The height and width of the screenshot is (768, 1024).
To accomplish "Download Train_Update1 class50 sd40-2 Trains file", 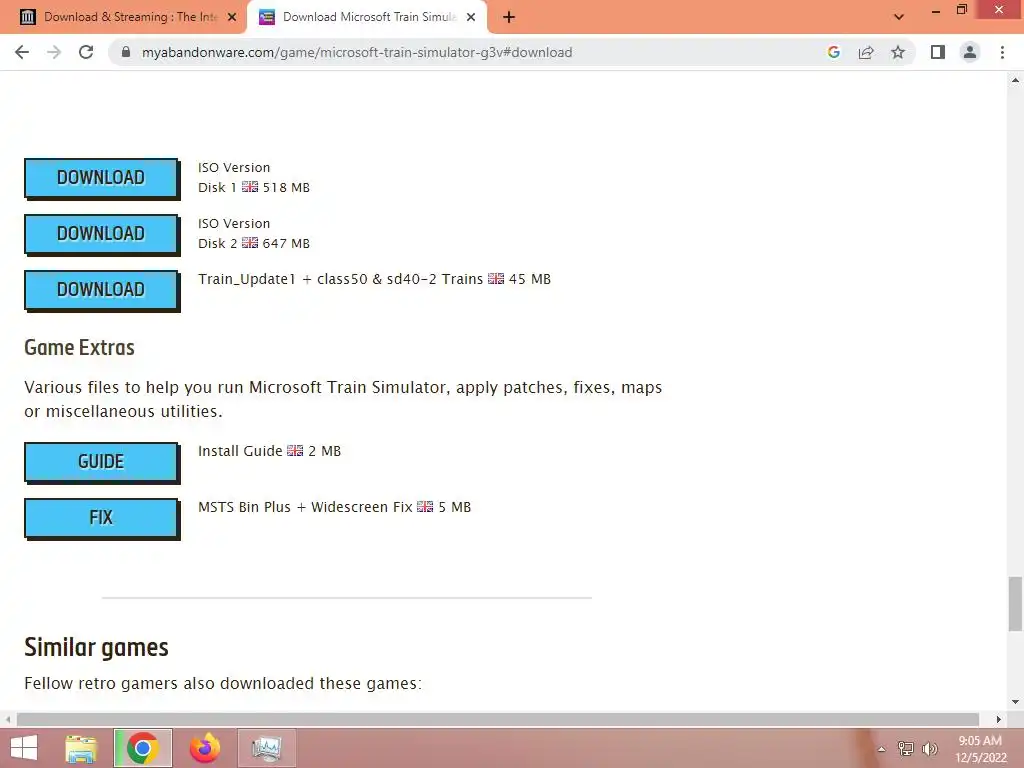I will pyautogui.click(x=101, y=290).
